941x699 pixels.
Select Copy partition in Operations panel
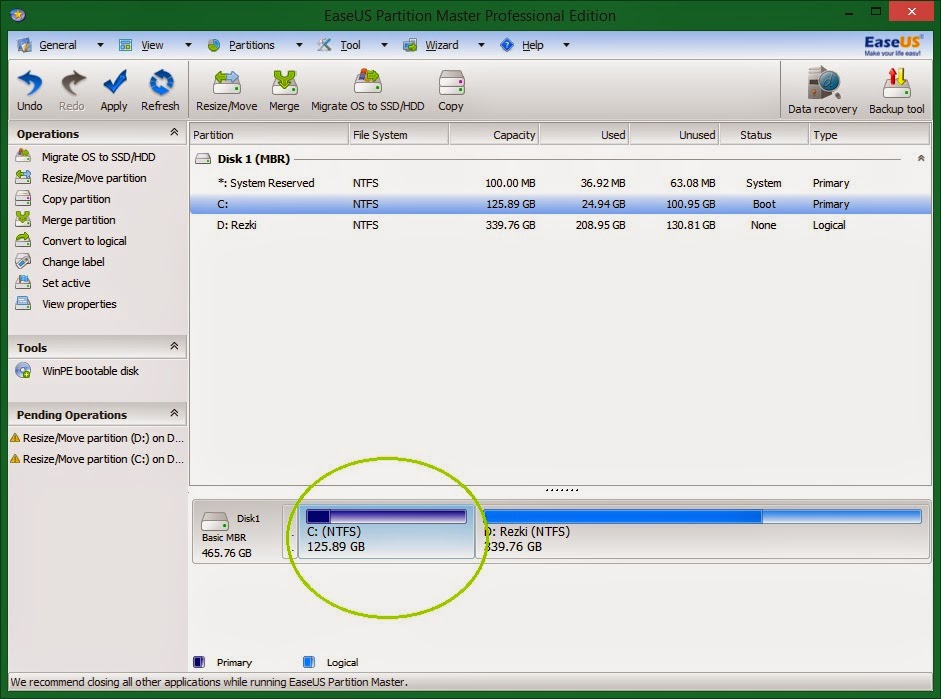(76, 199)
